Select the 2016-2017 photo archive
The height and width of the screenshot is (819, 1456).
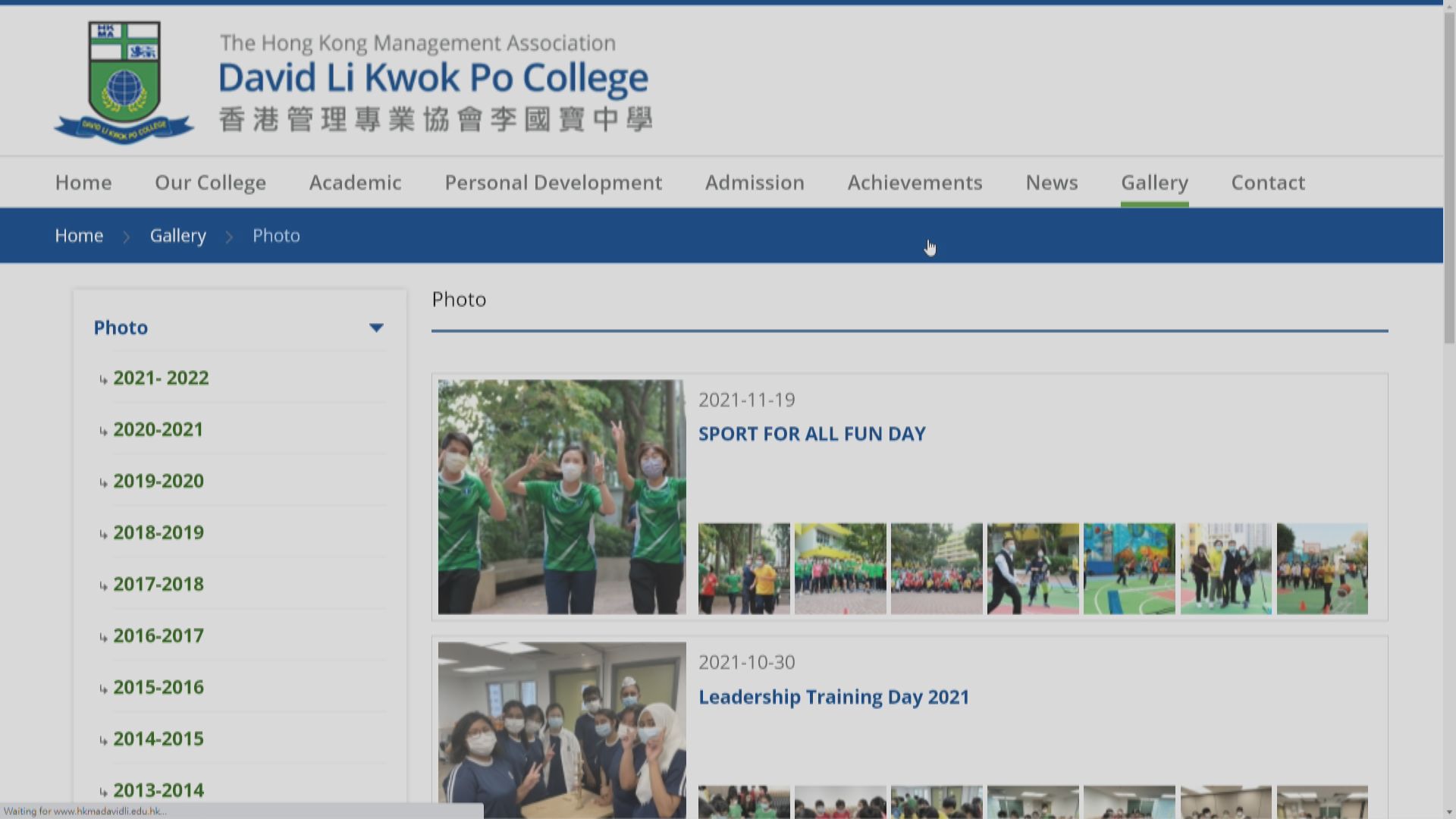[158, 635]
